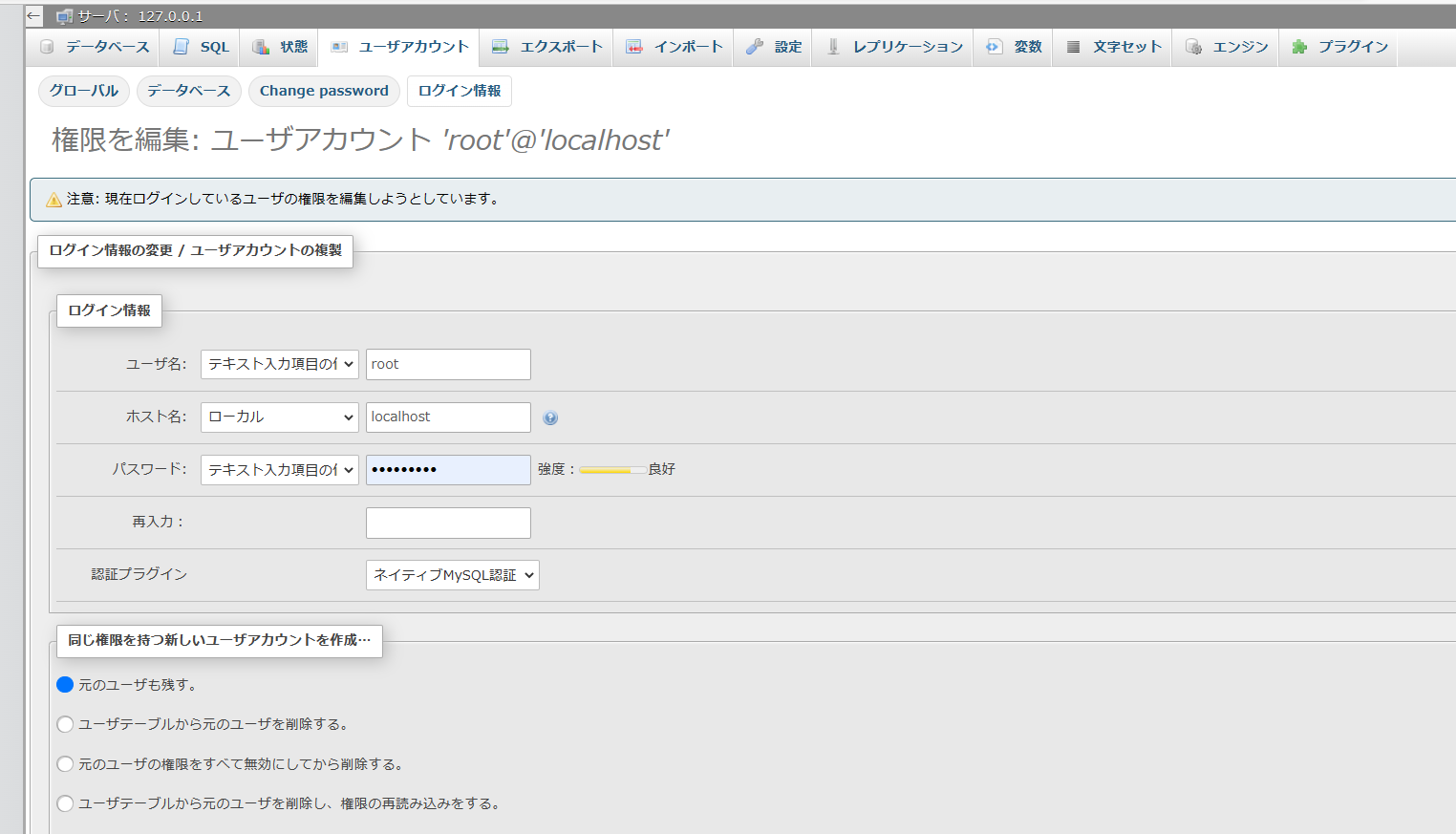
Task: Click the 同じ権限を持つ新しいユーザアカウントを作成 legend
Action: coord(220,640)
